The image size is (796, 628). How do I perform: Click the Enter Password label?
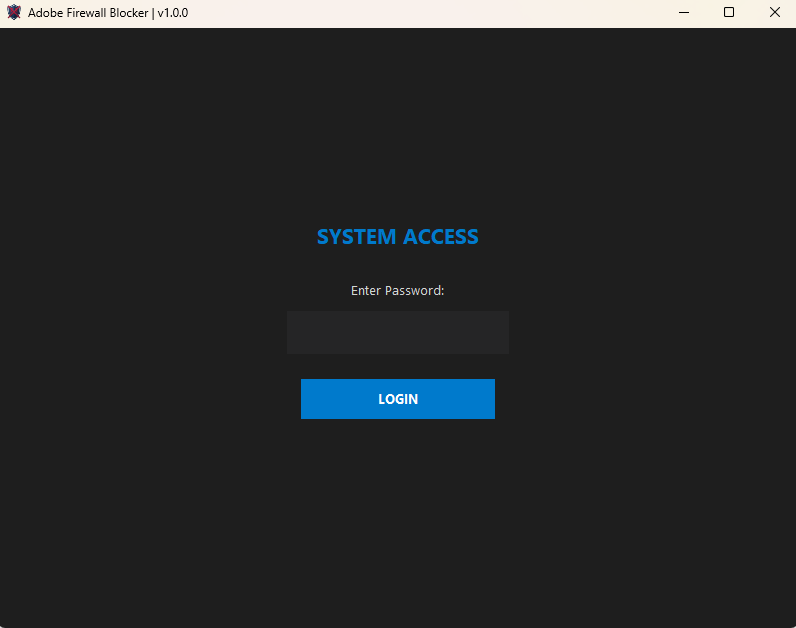click(397, 291)
